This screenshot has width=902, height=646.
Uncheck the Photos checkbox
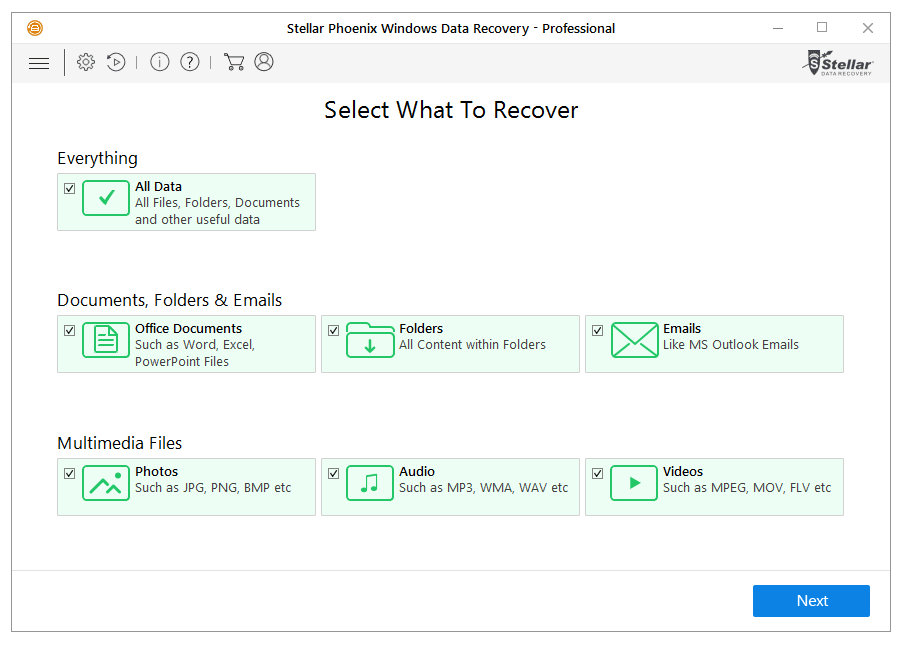[70, 473]
